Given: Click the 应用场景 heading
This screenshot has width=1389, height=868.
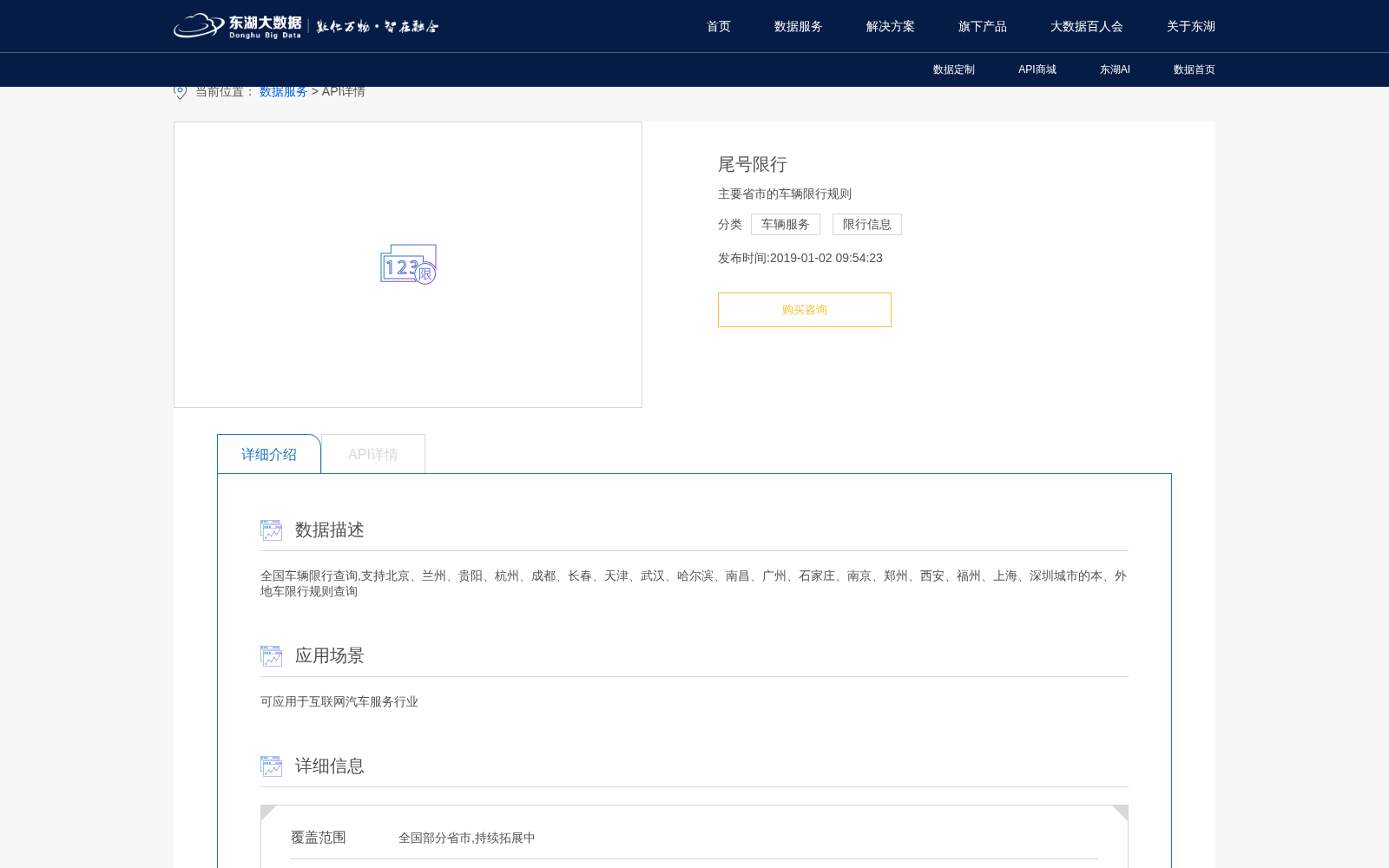Looking at the screenshot, I should click(330, 655).
